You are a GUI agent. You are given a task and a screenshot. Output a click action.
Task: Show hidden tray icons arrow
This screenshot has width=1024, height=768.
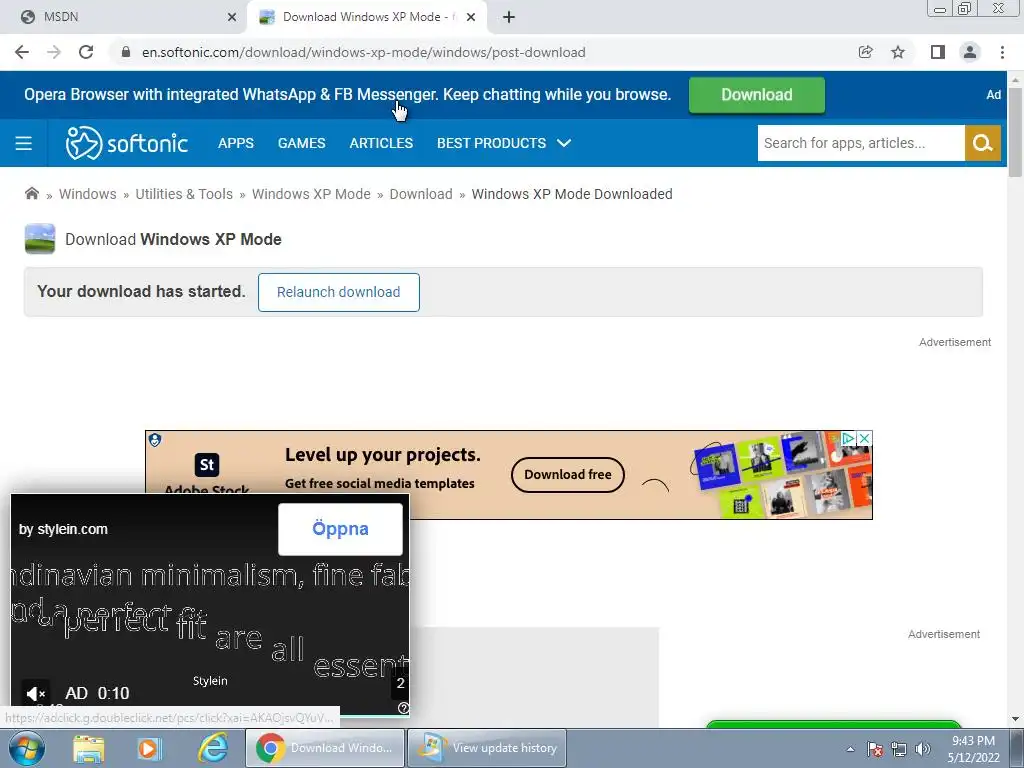850,749
